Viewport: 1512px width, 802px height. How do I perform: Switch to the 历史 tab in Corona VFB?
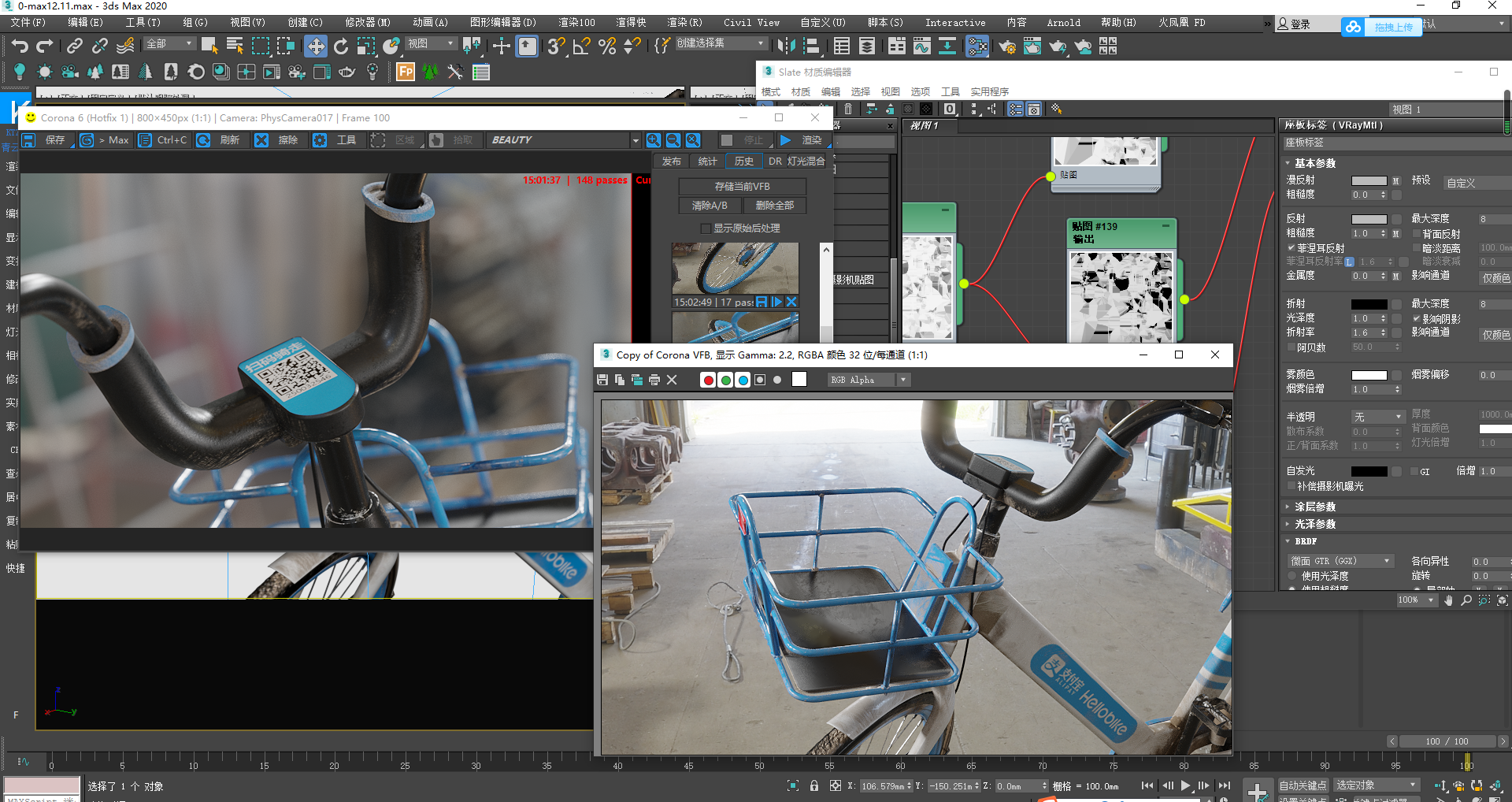[744, 161]
